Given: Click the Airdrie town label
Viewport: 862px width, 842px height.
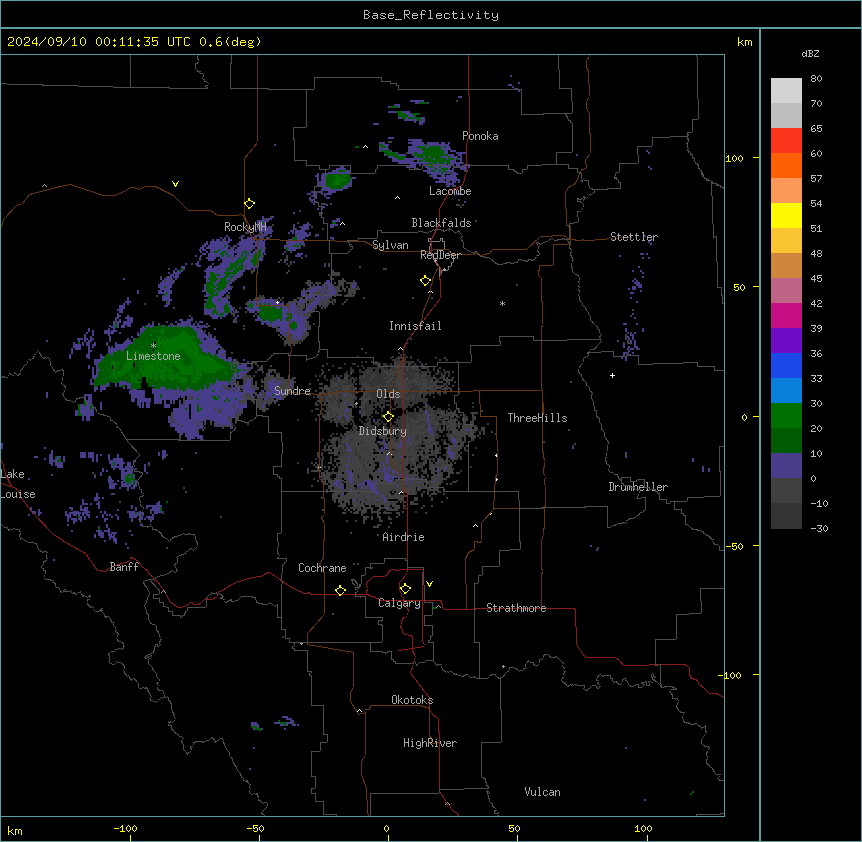Looking at the screenshot, I should point(403,537).
